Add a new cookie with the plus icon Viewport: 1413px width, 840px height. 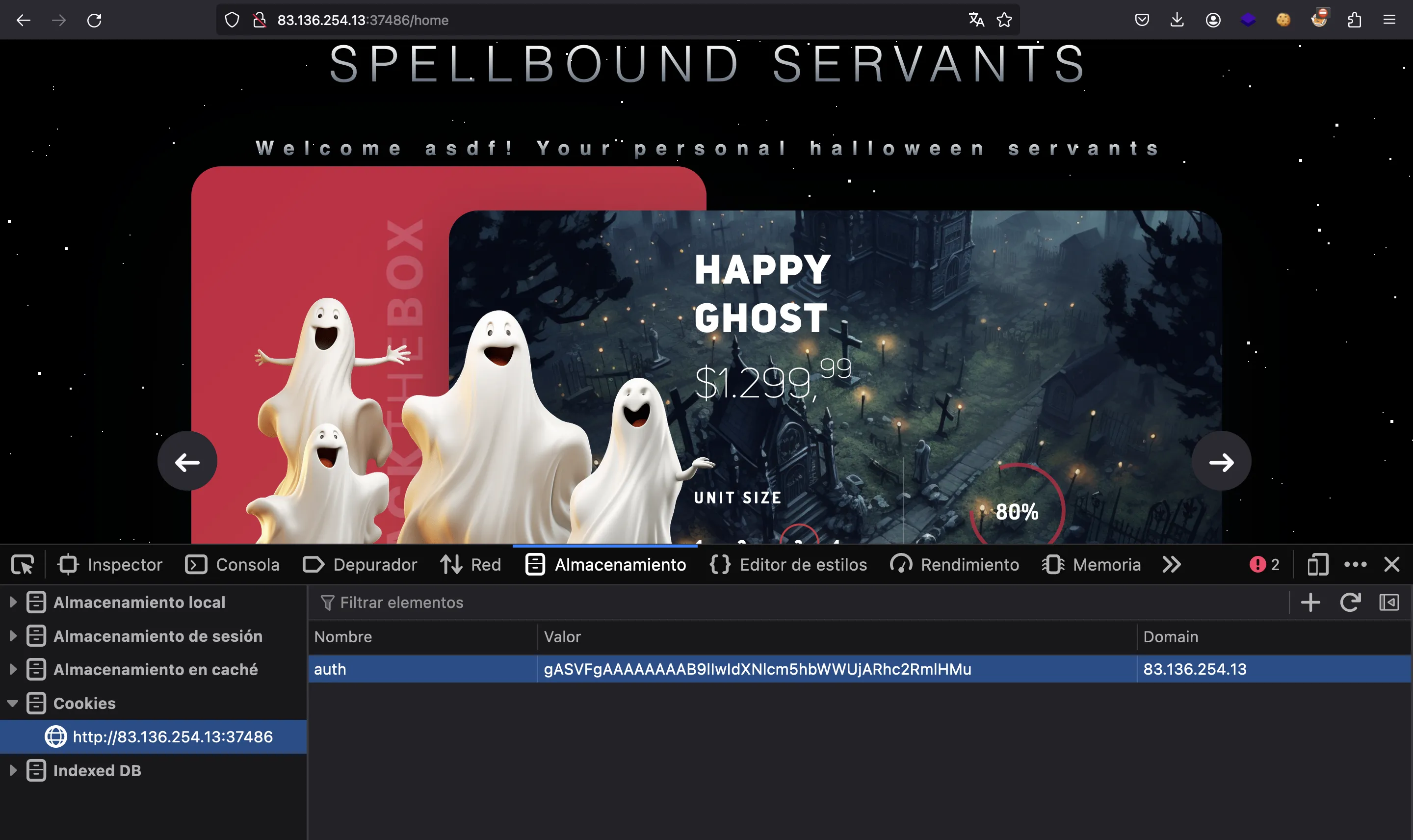(x=1310, y=602)
